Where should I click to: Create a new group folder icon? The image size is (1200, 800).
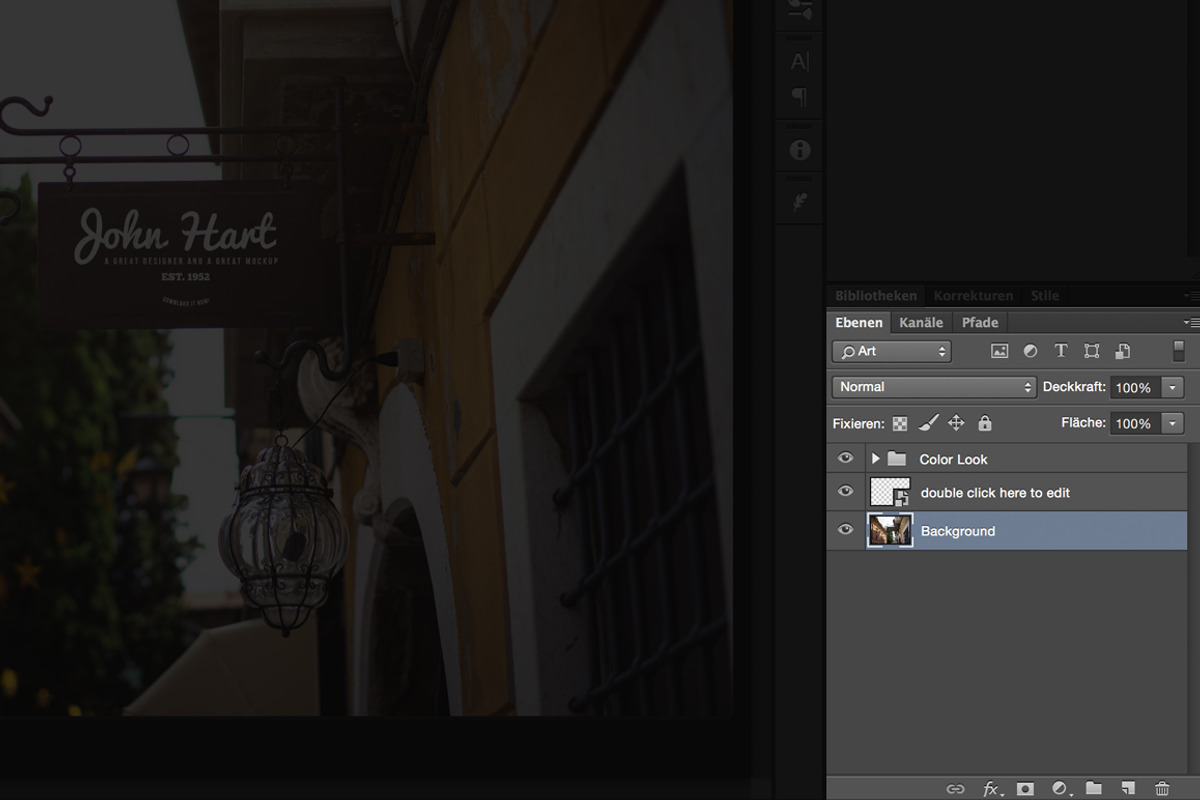click(1093, 789)
